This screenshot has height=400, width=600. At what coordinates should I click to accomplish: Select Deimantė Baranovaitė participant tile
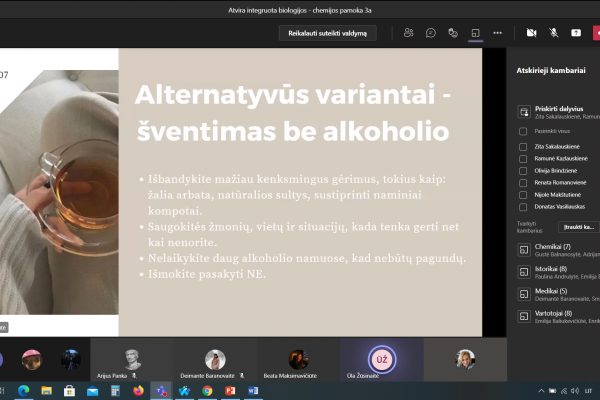click(x=215, y=359)
